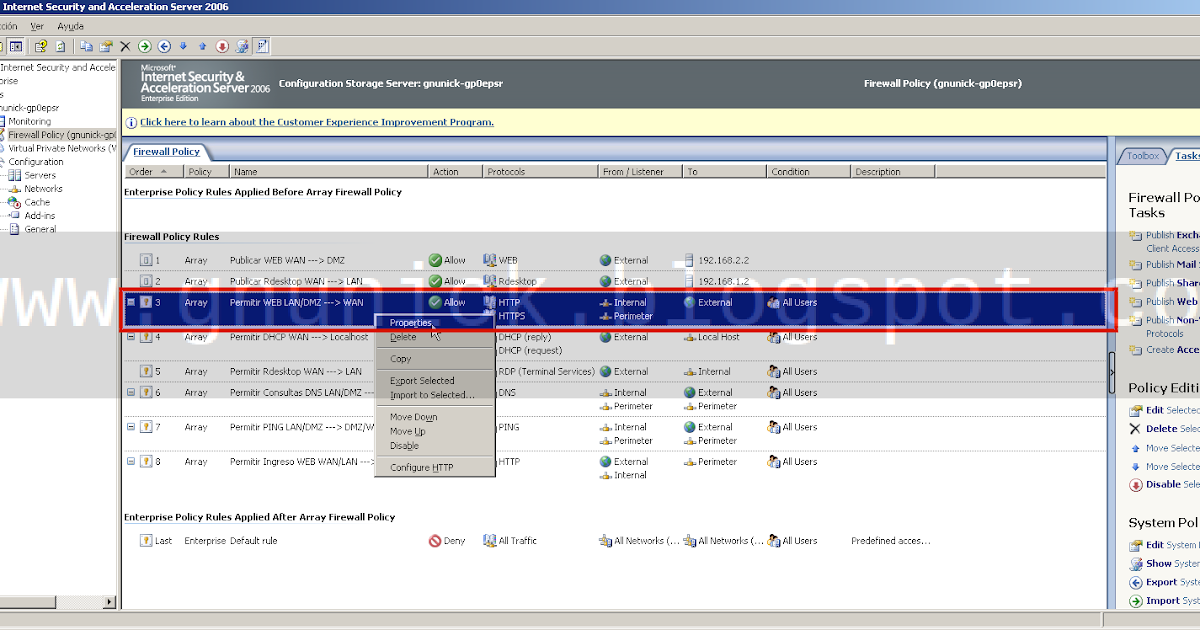1200x630 pixels.
Task: Click the rule properties toolbar icon
Action: pyautogui.click(x=105, y=46)
